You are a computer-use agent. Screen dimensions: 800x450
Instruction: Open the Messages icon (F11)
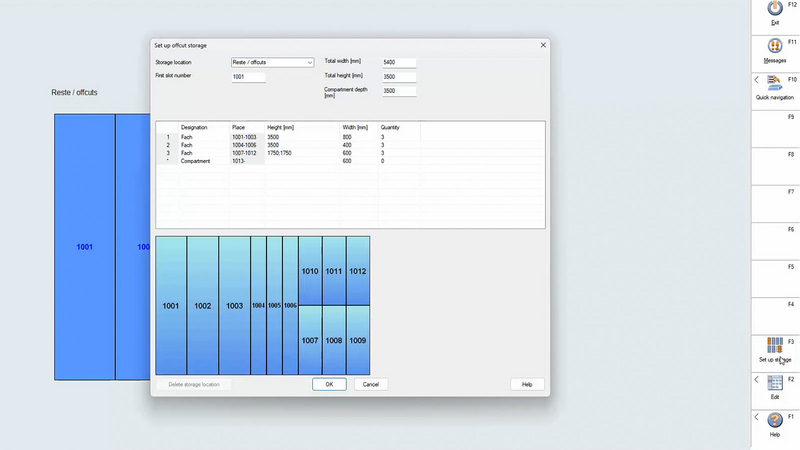(x=774, y=47)
